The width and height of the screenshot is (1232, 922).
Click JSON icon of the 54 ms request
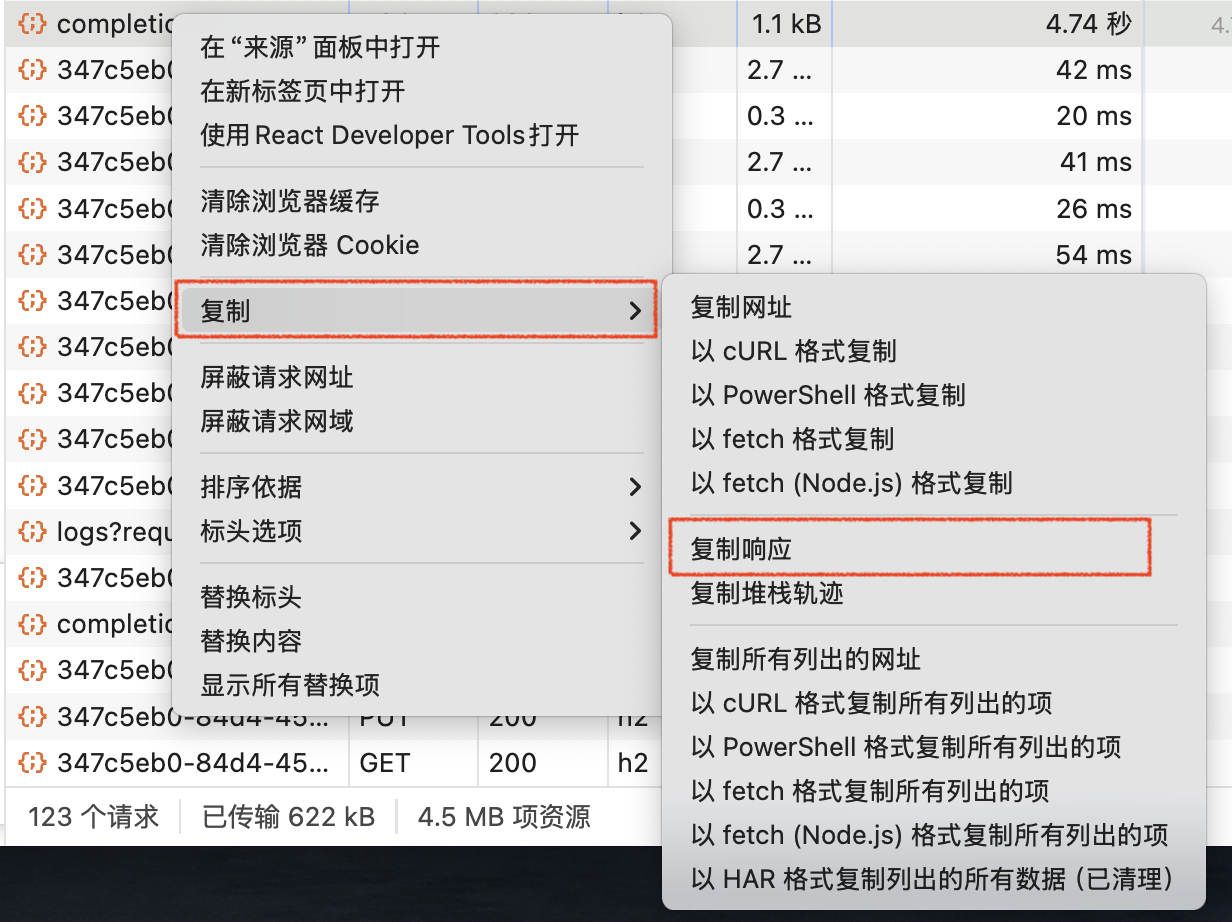coord(33,254)
